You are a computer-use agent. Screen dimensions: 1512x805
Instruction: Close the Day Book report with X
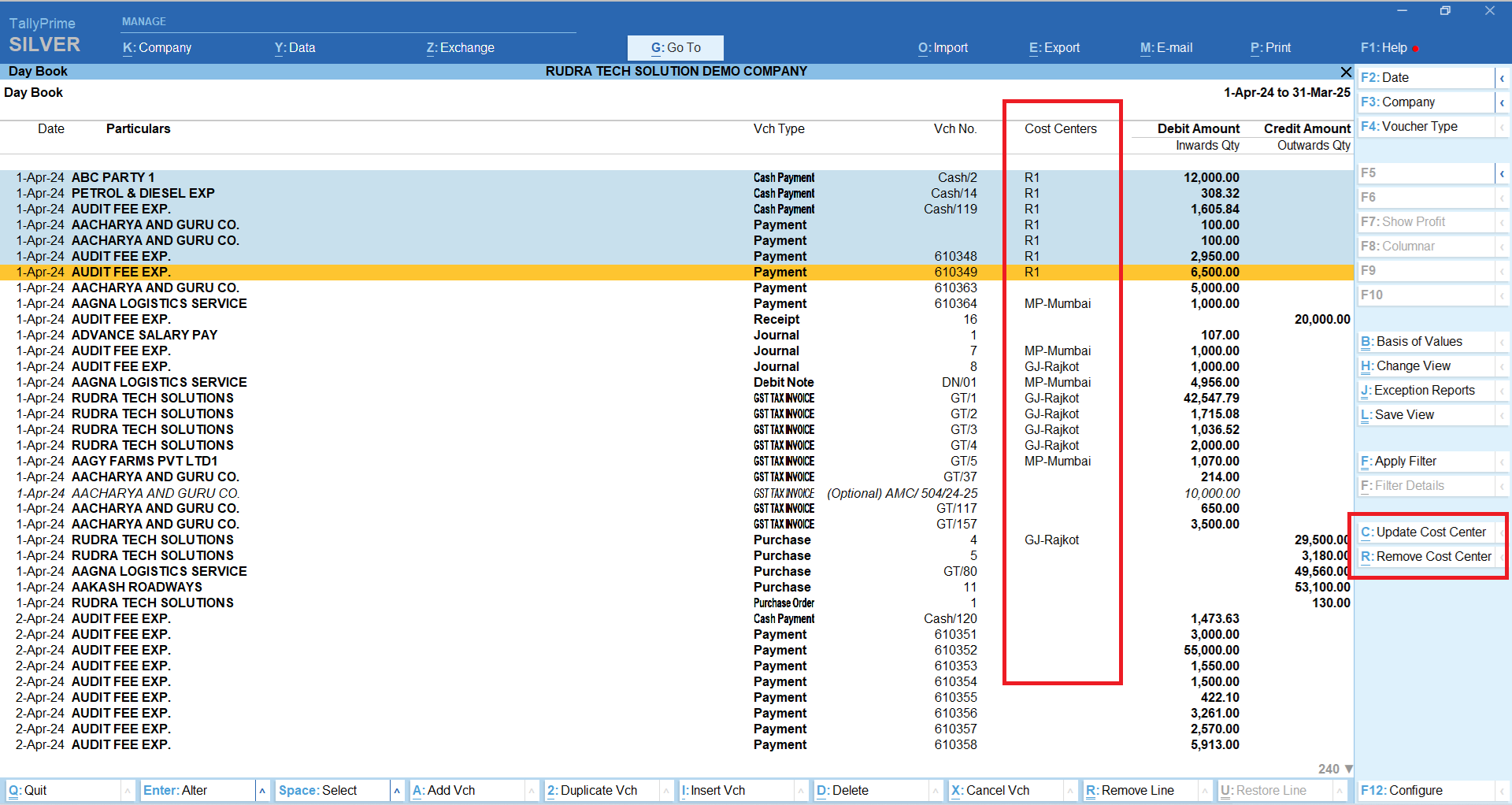1346,72
